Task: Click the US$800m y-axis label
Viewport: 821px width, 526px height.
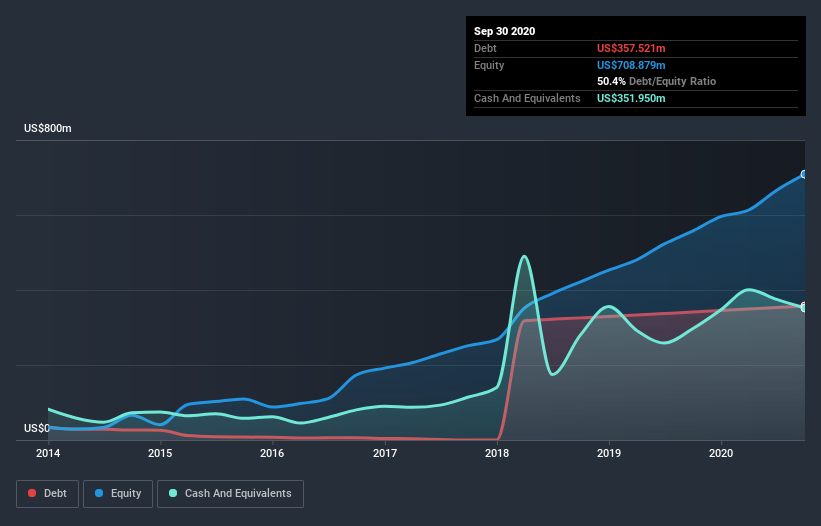Action: [x=48, y=128]
